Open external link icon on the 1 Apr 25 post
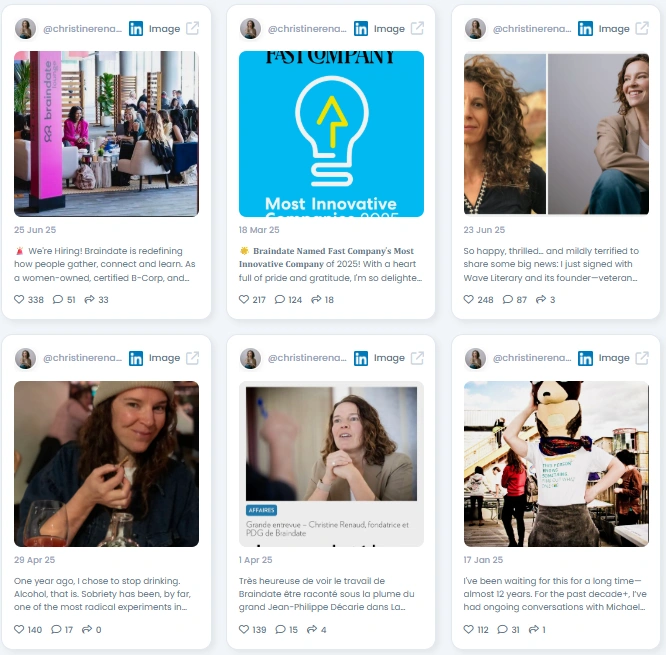Image resolution: width=666 pixels, height=655 pixels. coord(417,358)
